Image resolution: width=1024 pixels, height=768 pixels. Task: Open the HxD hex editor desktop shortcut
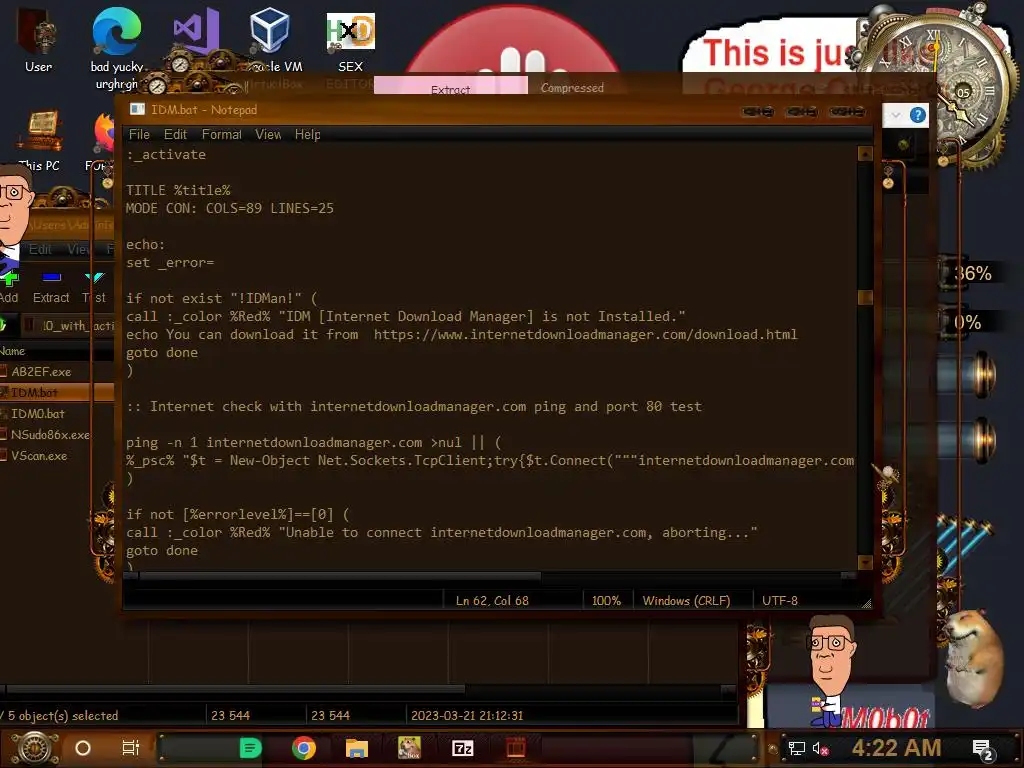[351, 40]
